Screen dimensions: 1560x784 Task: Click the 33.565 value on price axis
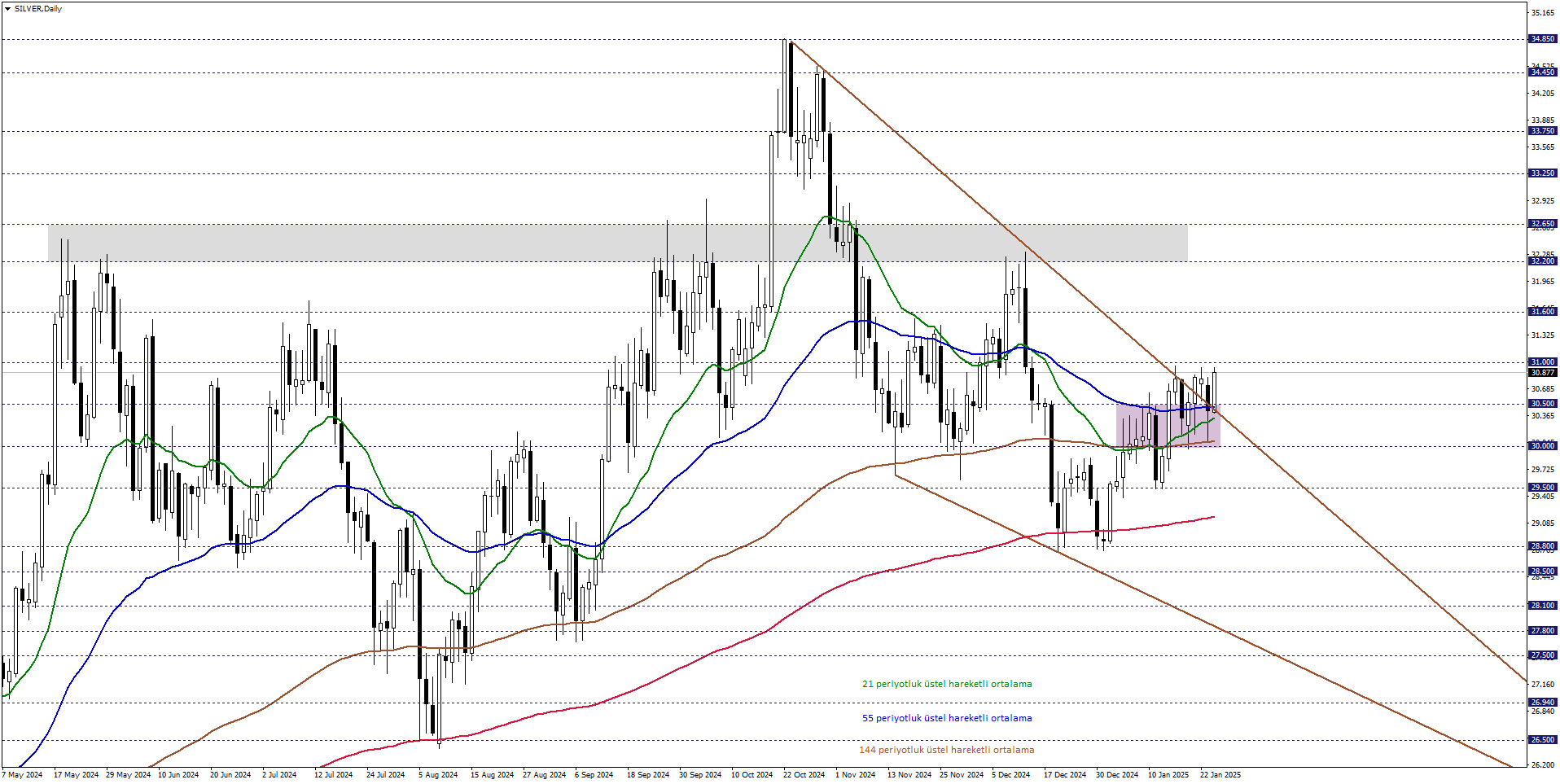pyautogui.click(x=1543, y=147)
